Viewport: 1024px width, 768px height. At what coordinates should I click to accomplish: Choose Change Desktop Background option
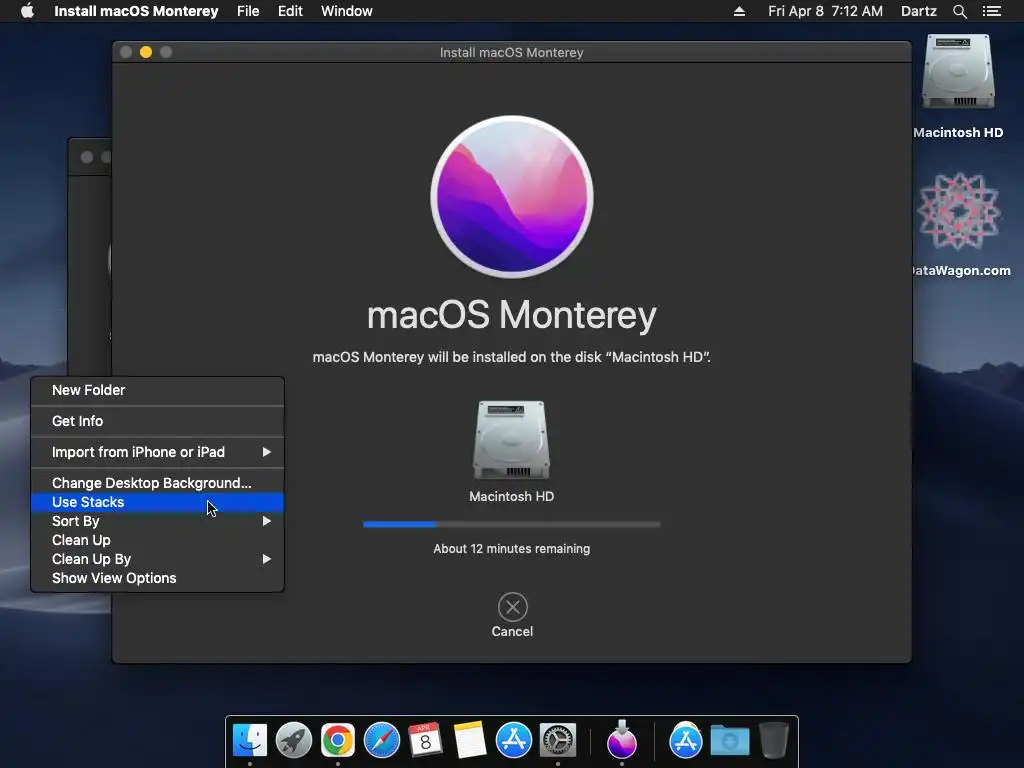click(x=157, y=483)
